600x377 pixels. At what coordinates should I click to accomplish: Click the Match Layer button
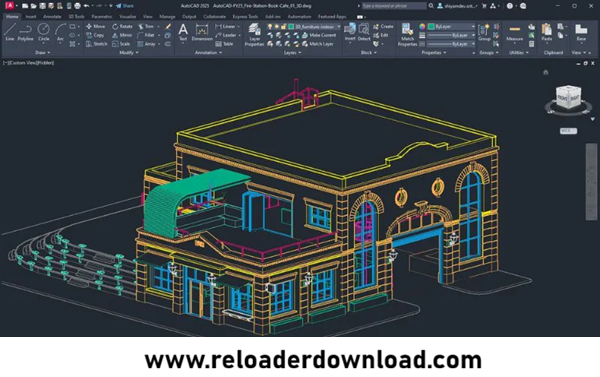pos(318,44)
